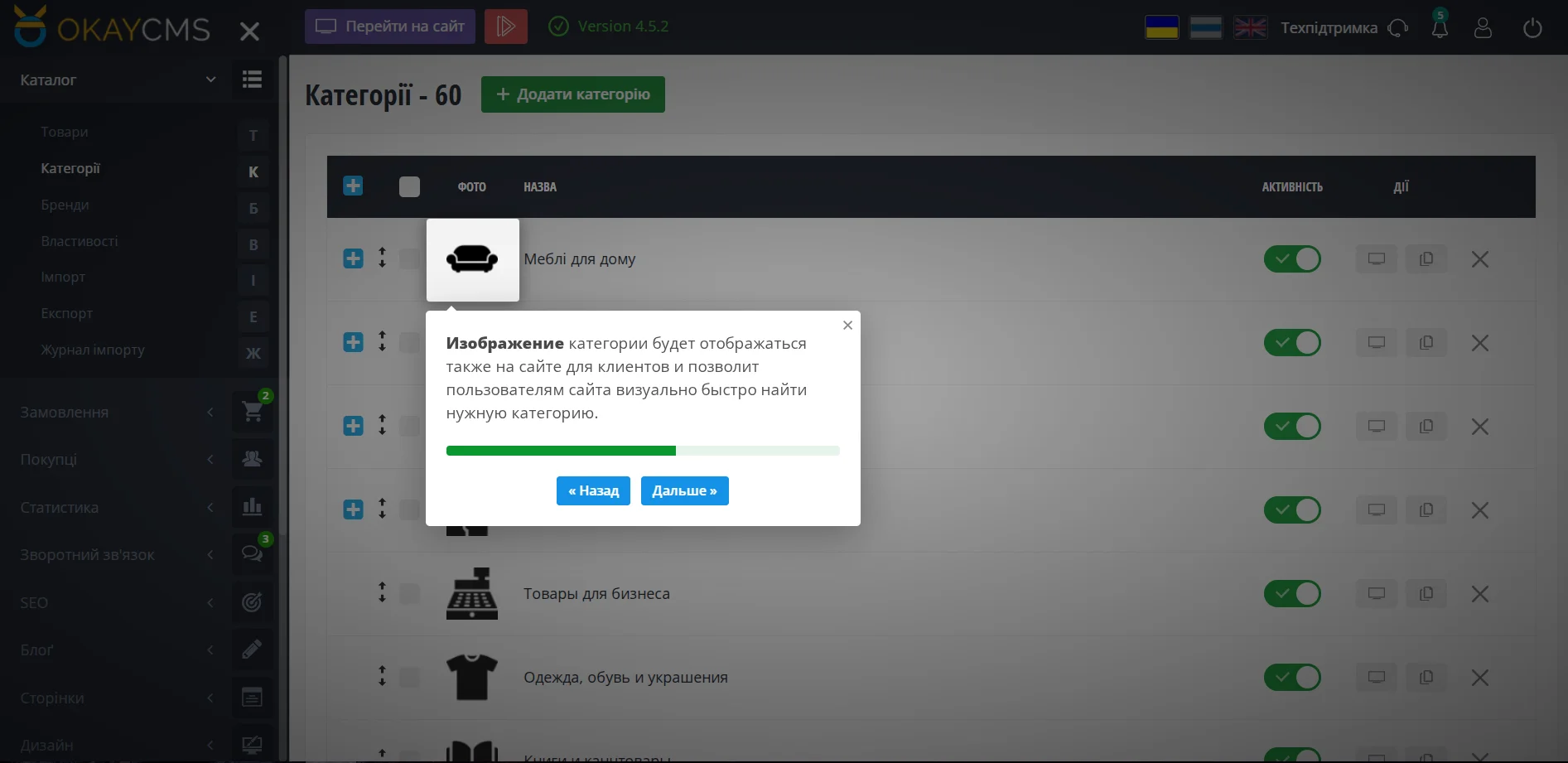The image size is (1568, 763).
Task: Click the 'Додати категорію' button
Action: point(572,94)
